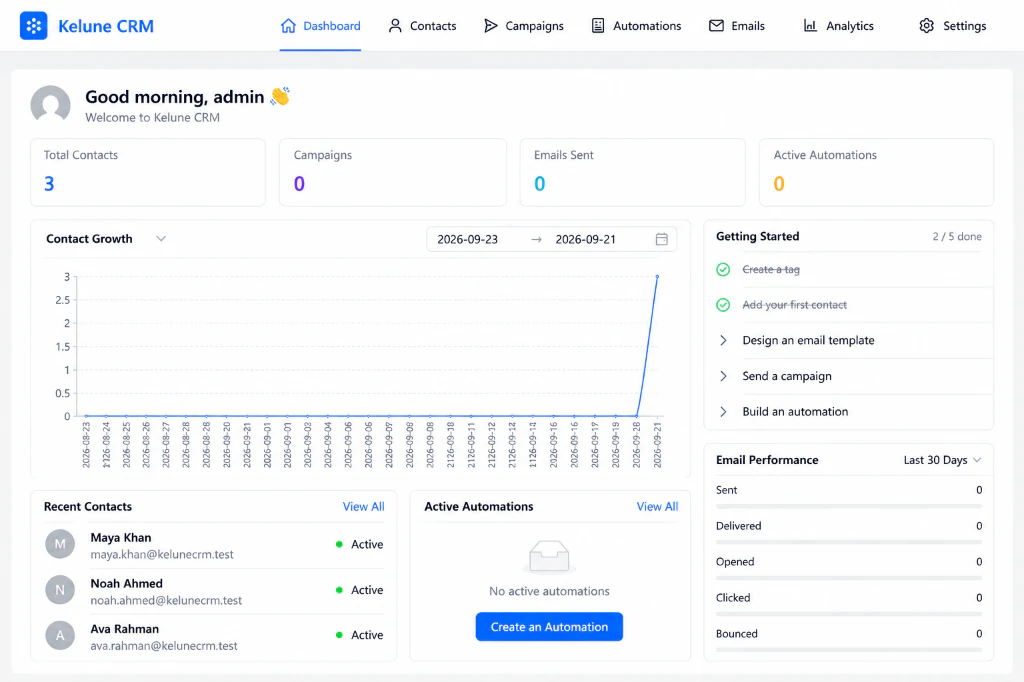Click the Emails envelope icon

click(x=716, y=25)
